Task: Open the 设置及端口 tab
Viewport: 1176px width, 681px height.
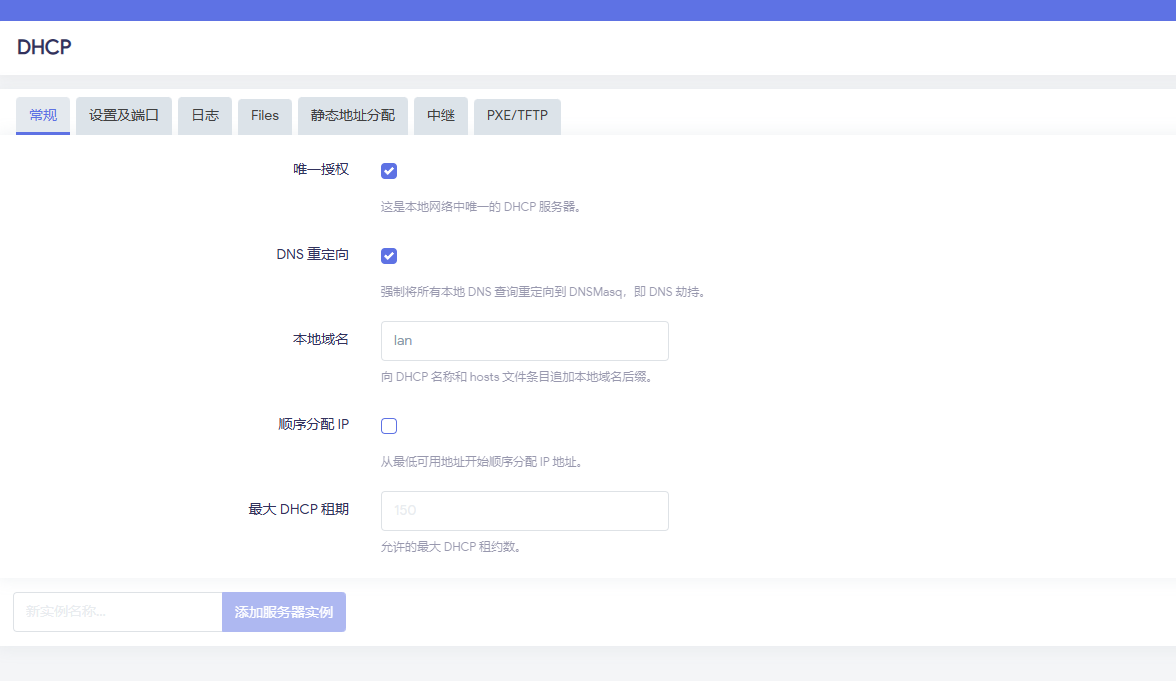Action: [124, 116]
